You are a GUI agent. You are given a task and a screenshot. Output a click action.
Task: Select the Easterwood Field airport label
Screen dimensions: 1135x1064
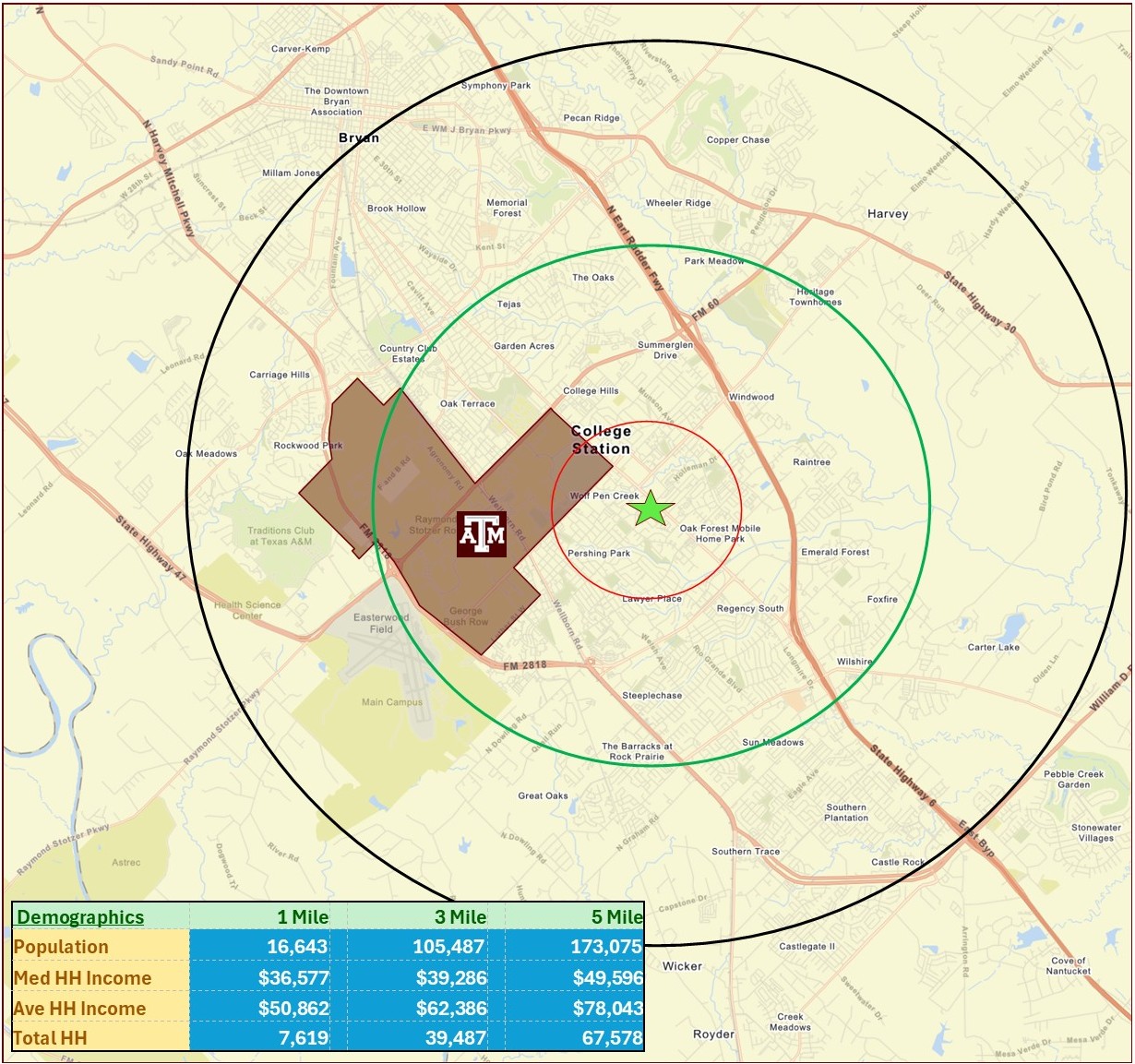click(381, 624)
